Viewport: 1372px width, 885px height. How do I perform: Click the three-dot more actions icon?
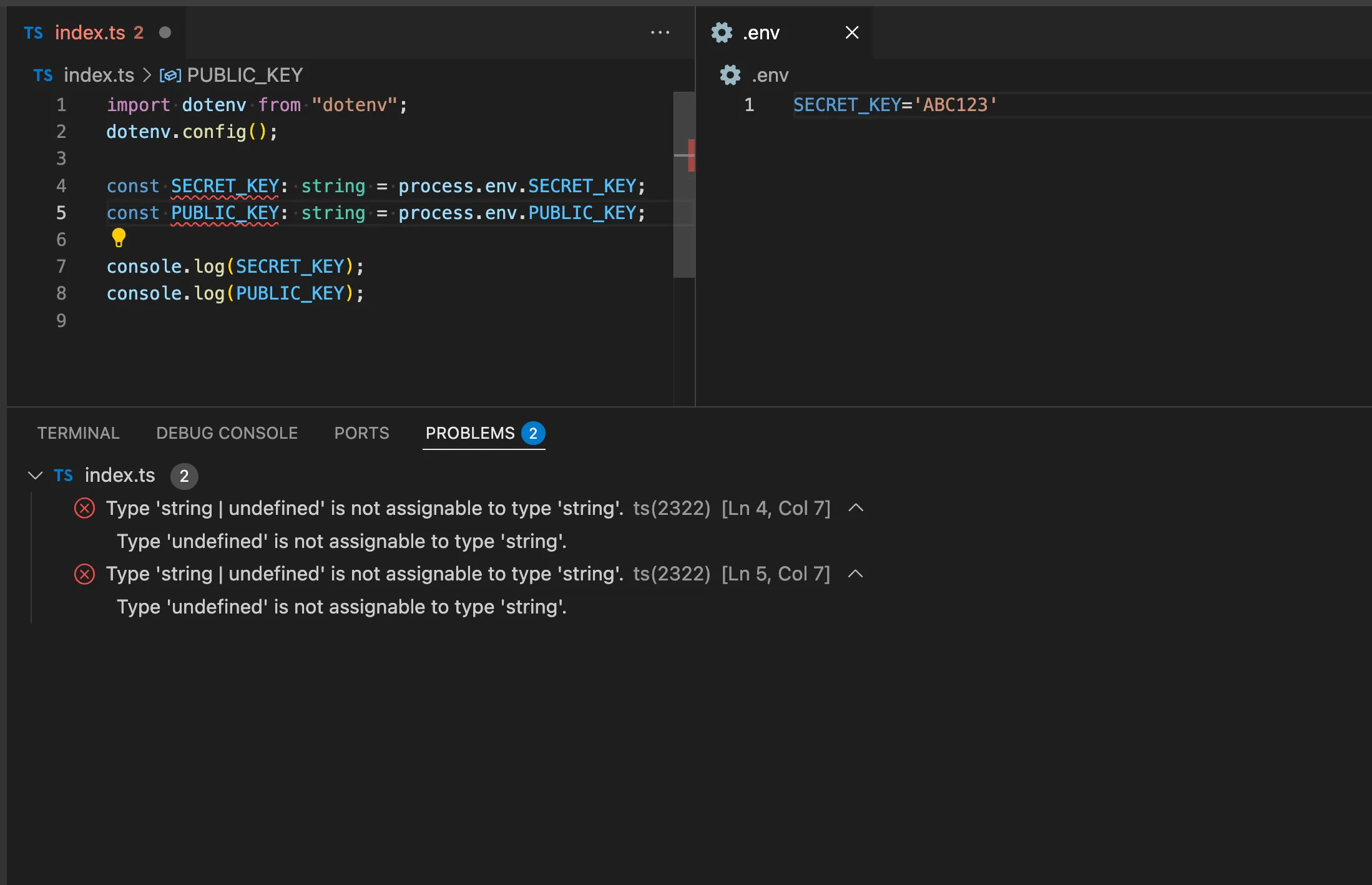pos(660,32)
